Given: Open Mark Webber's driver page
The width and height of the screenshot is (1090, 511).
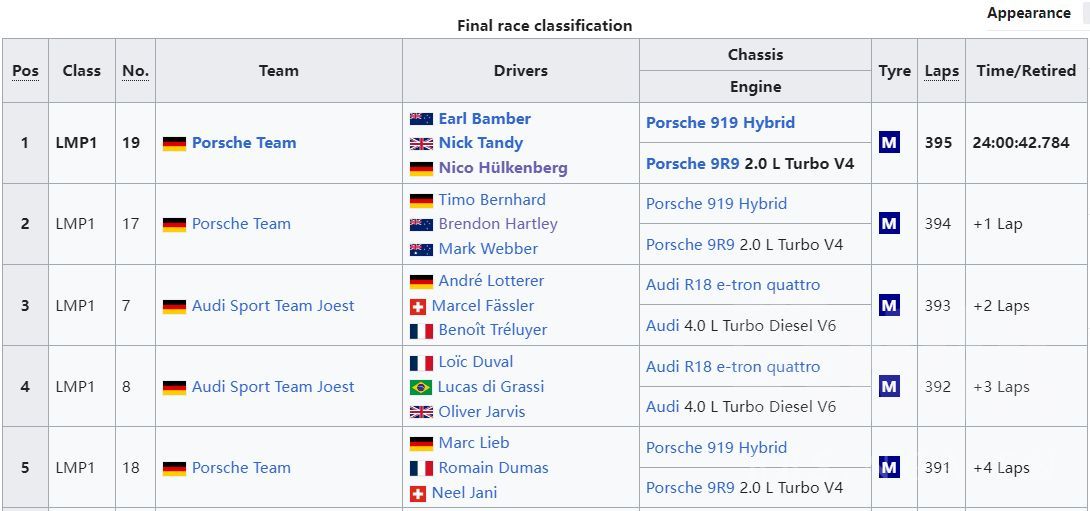Looking at the screenshot, I should [488, 249].
